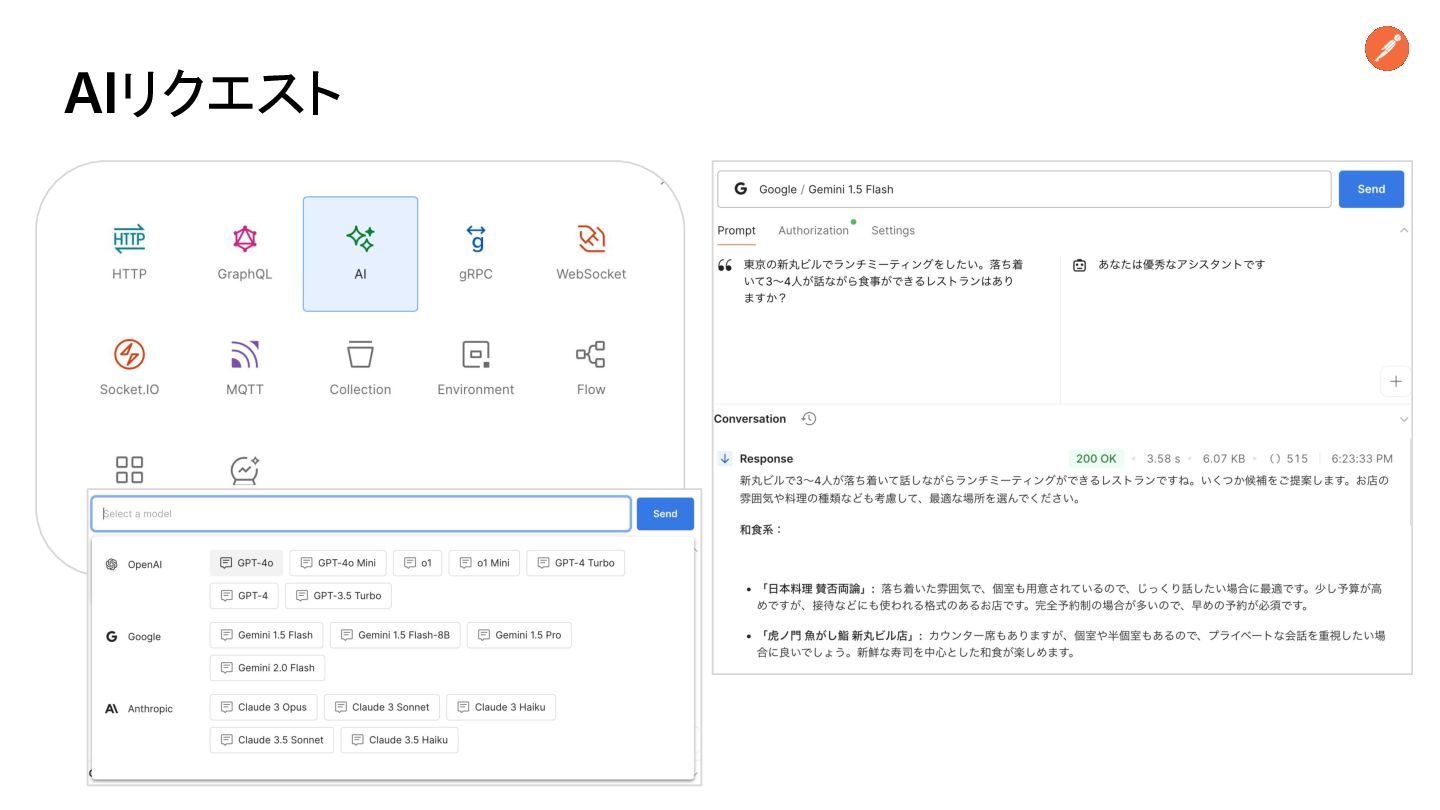Choose the GraphQL request icon
The width and height of the screenshot is (1440, 810).
point(245,239)
